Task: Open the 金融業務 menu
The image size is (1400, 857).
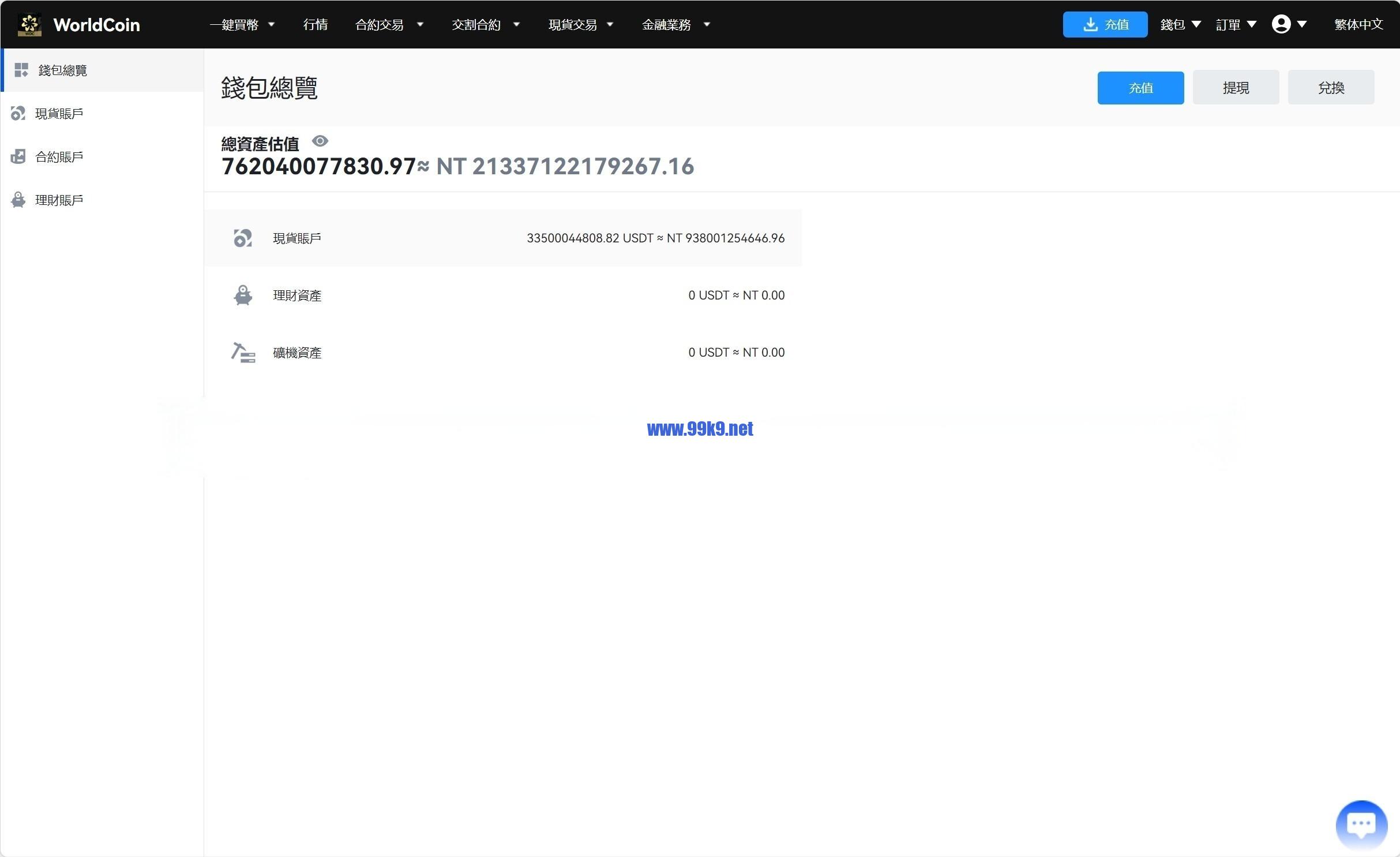Action: click(x=666, y=24)
